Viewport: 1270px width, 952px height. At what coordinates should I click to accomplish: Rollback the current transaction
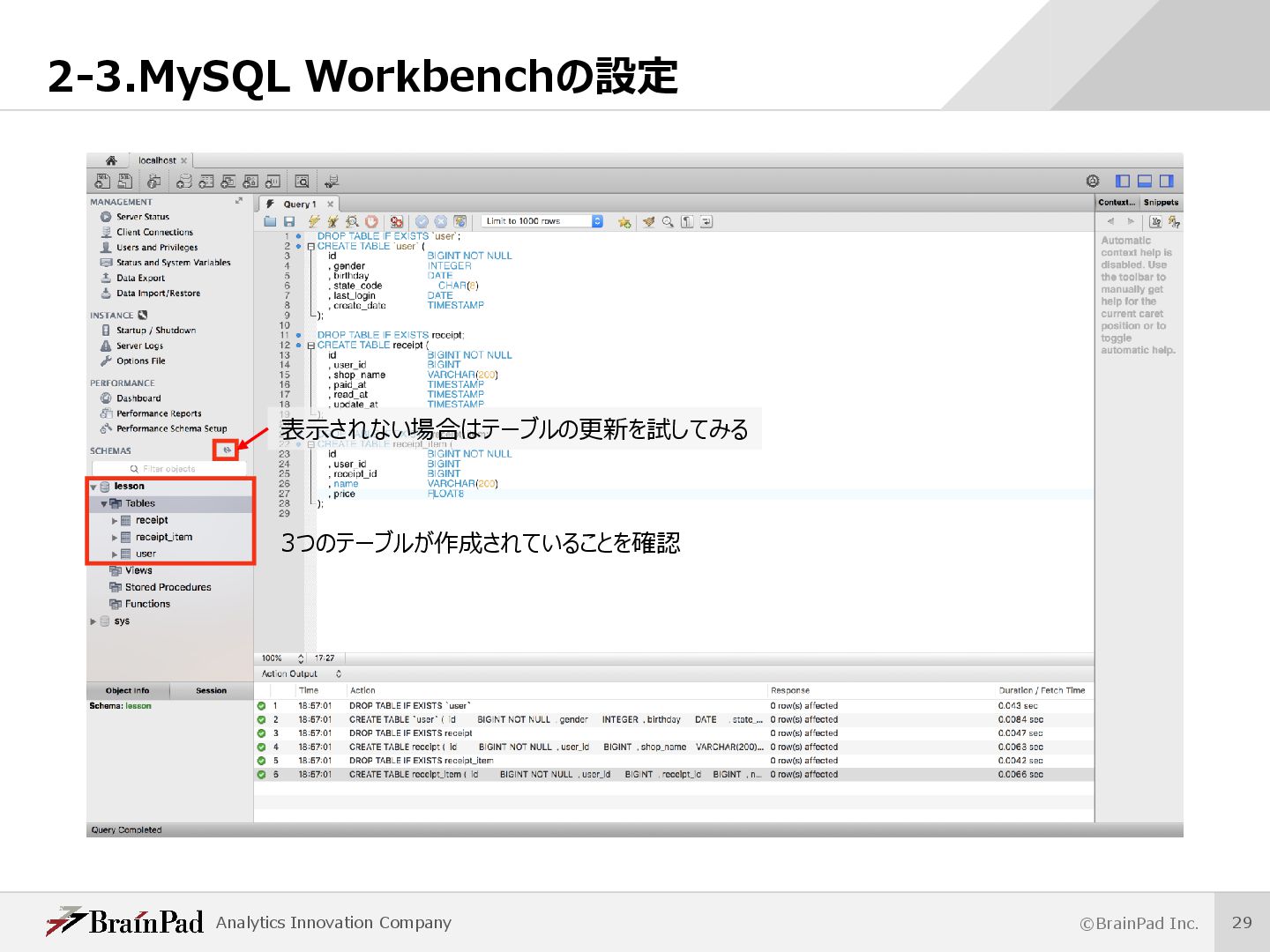440,221
